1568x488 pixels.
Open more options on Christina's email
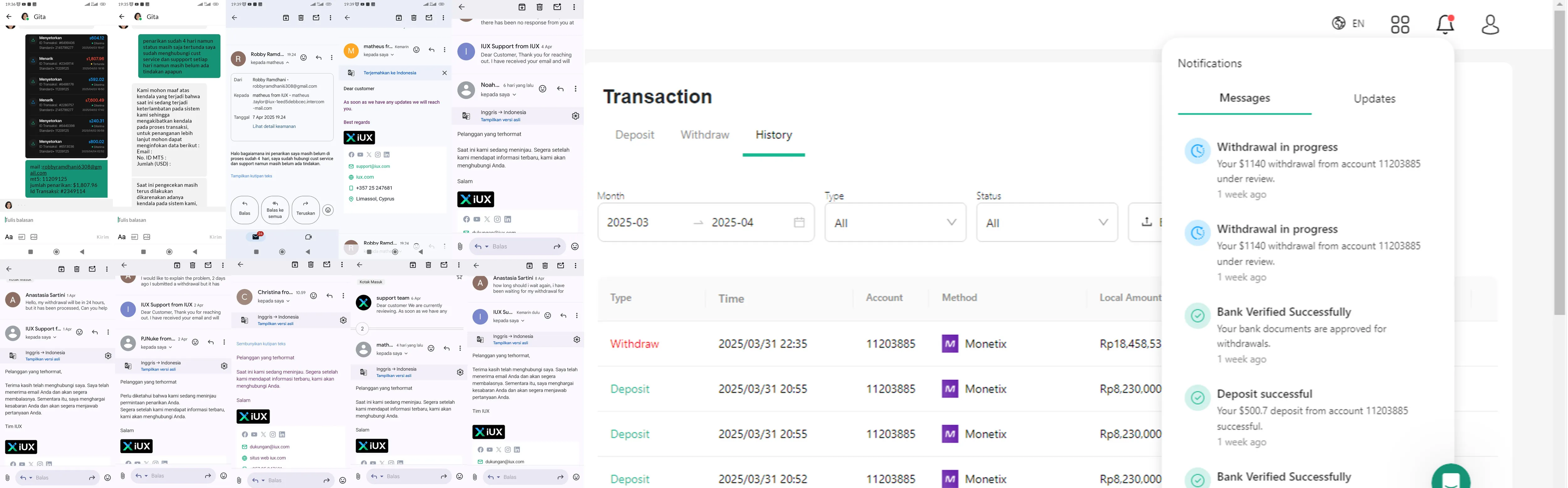pos(343,296)
